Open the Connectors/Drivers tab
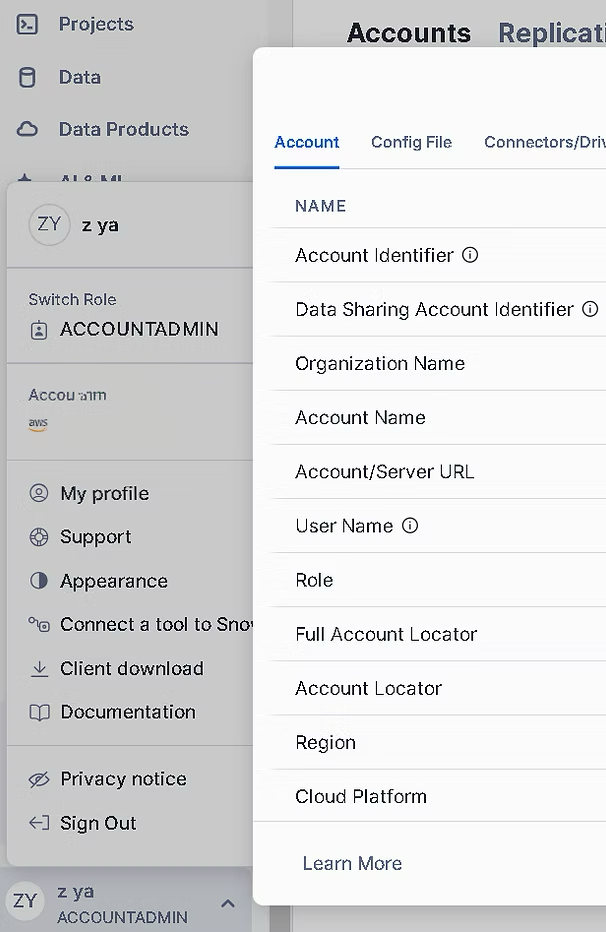The image size is (606, 932). click(x=544, y=143)
